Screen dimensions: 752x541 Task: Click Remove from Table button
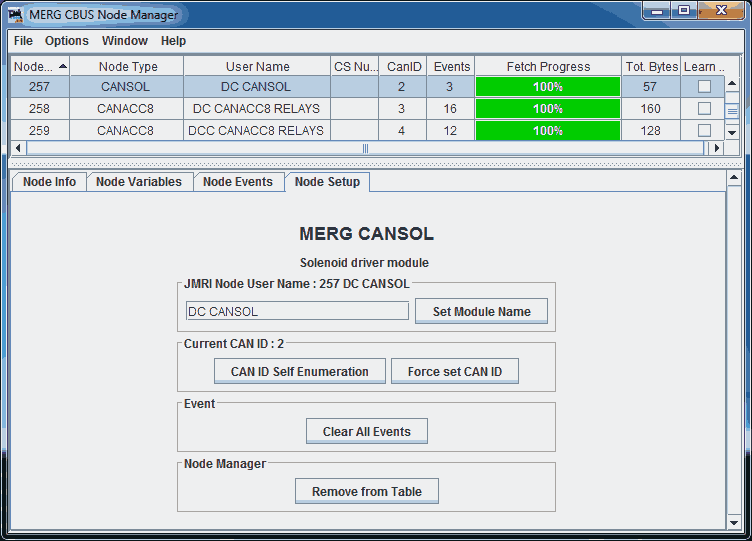[x=367, y=491]
